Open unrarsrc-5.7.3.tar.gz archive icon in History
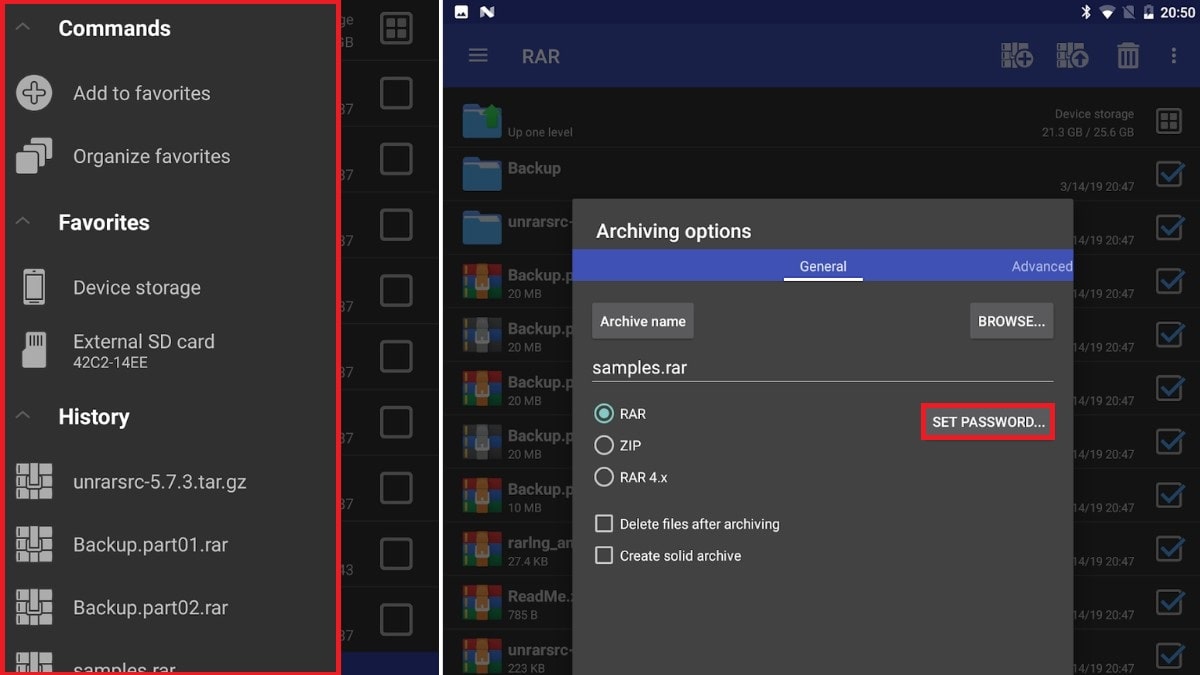This screenshot has height=675, width=1200. tap(34, 482)
